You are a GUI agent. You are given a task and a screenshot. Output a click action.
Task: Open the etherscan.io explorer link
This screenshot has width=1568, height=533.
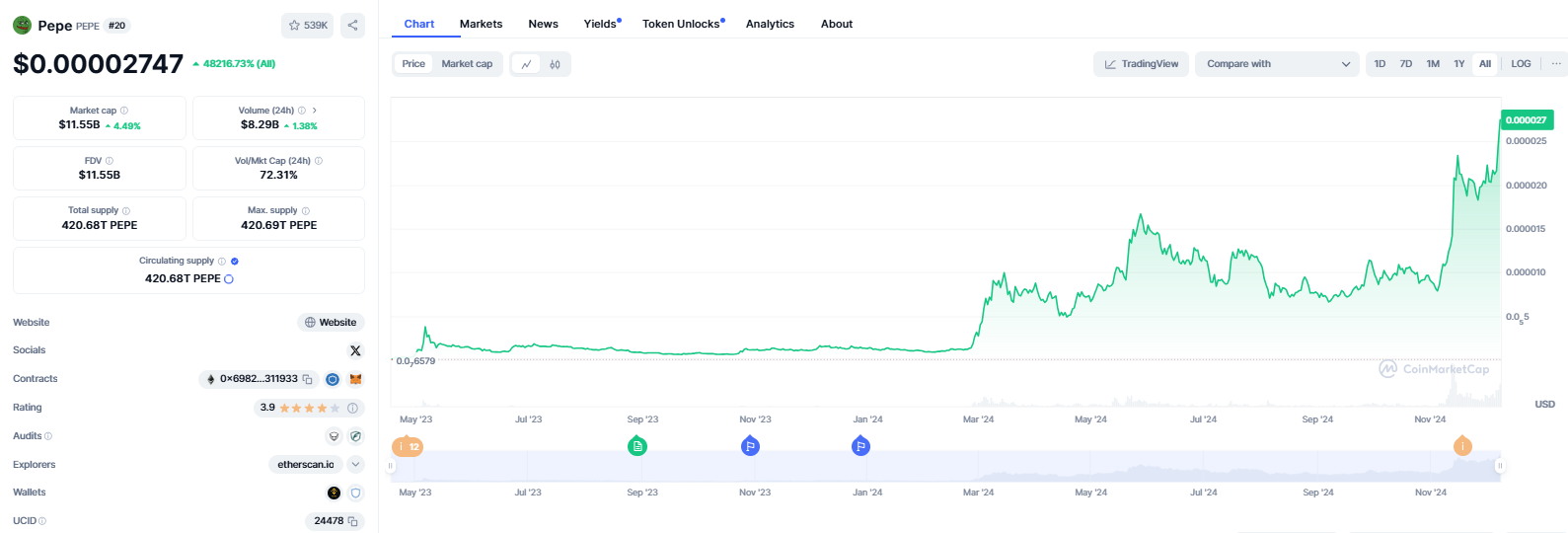306,464
